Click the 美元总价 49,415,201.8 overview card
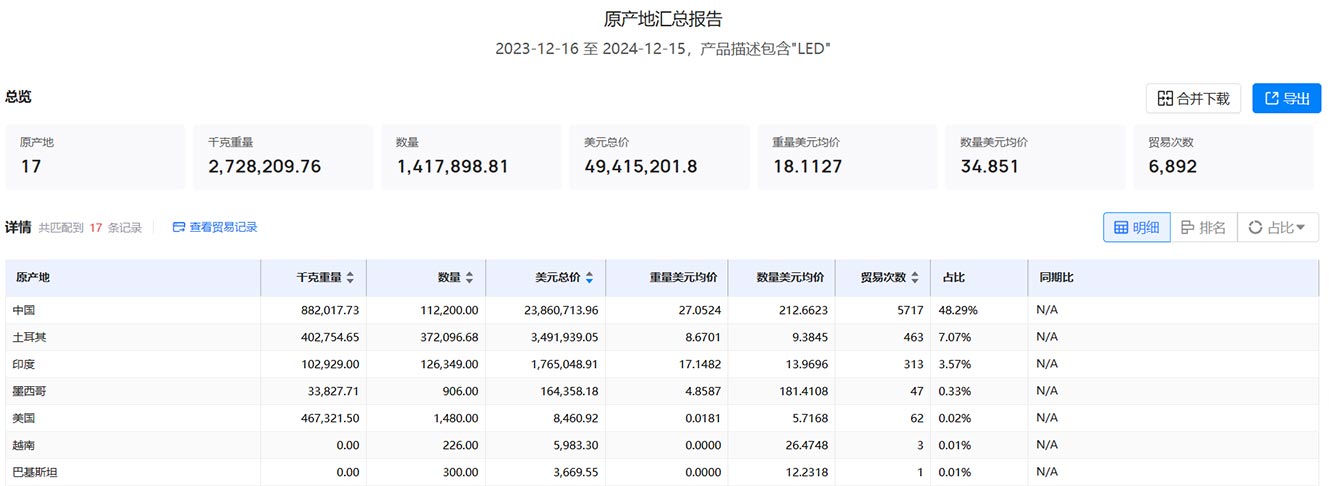This screenshot has width=1329, height=486. click(659, 157)
